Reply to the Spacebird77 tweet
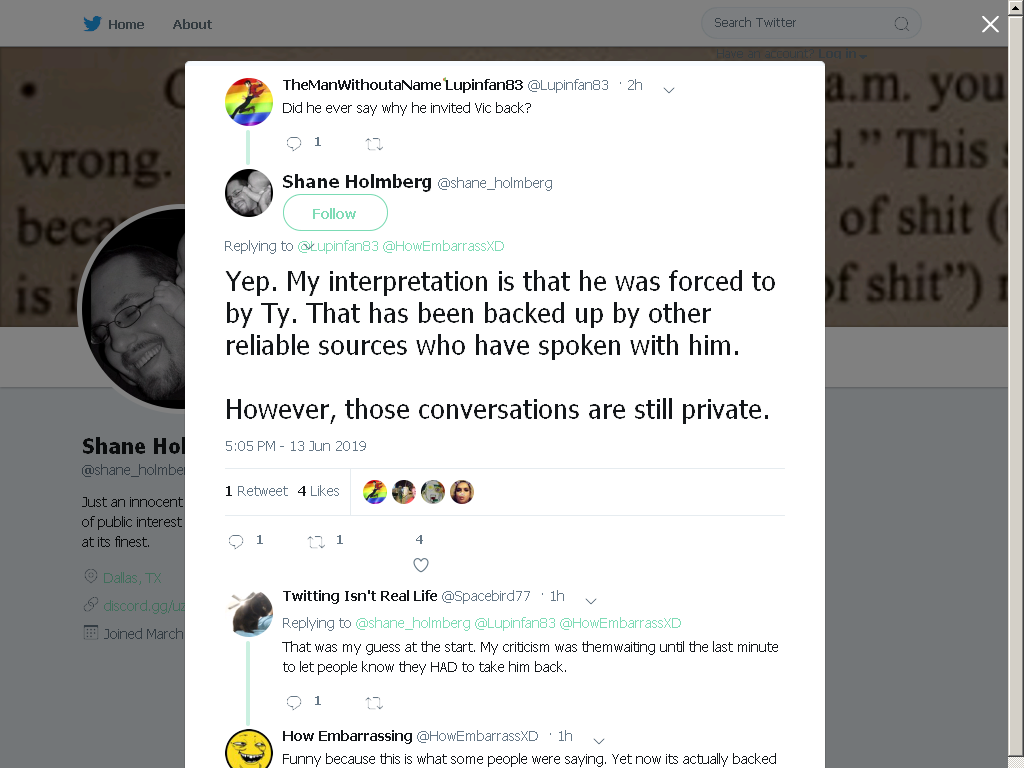 pos(294,702)
